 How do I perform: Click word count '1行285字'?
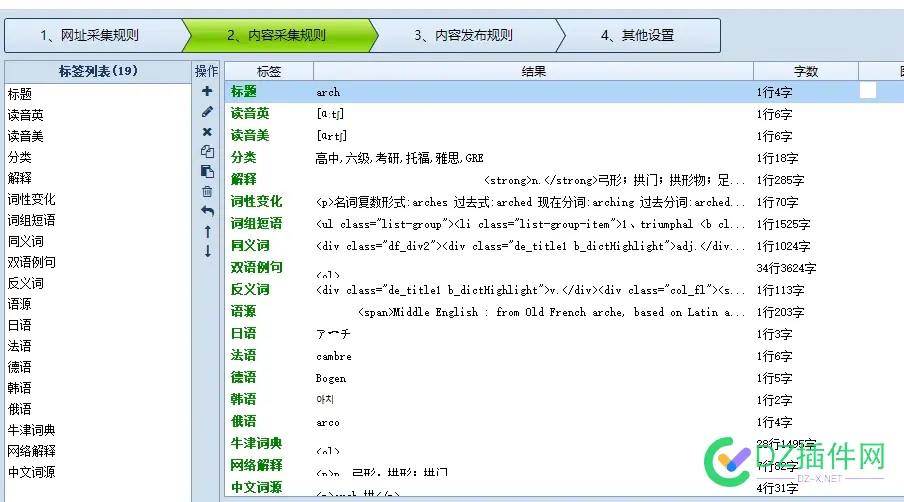click(x=780, y=180)
